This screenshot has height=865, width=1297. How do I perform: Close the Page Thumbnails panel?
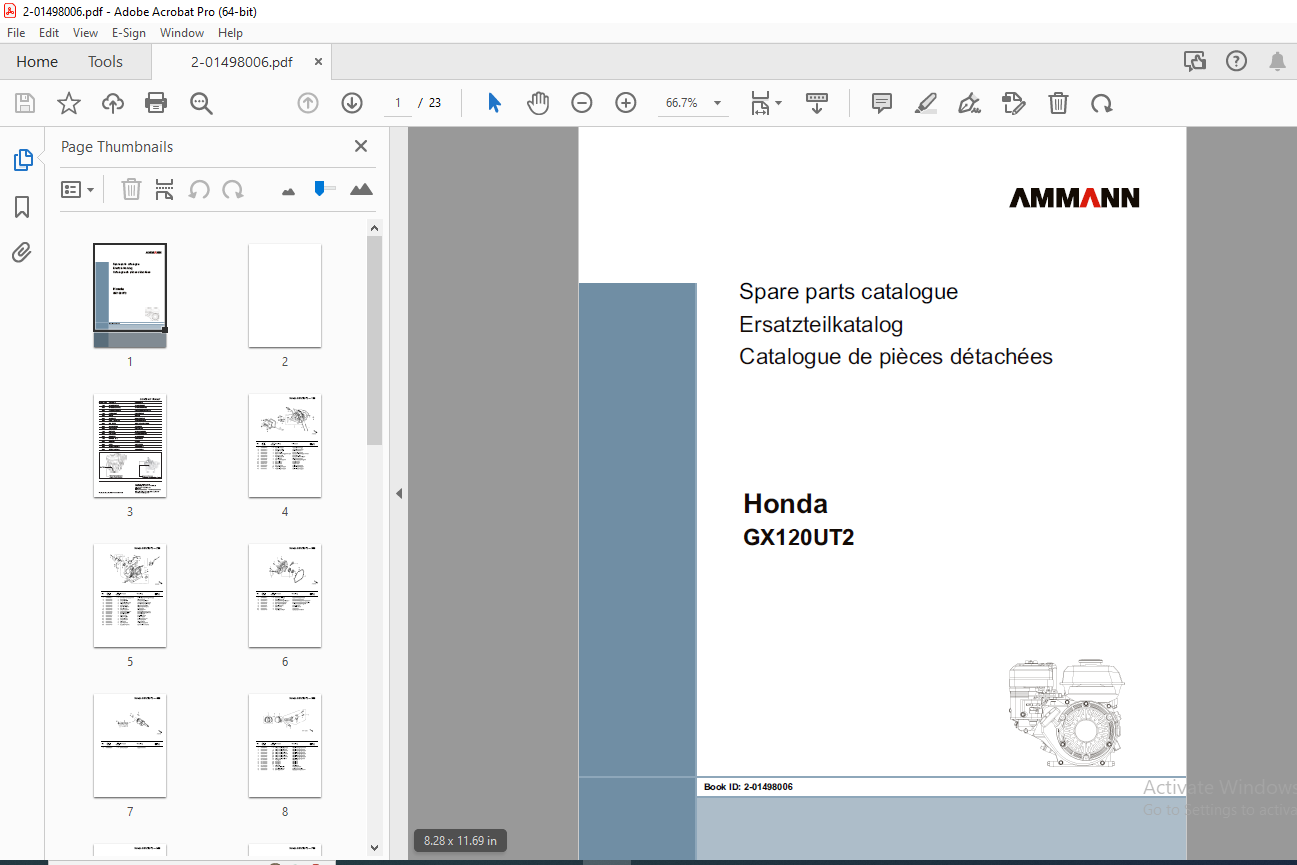[x=361, y=146]
